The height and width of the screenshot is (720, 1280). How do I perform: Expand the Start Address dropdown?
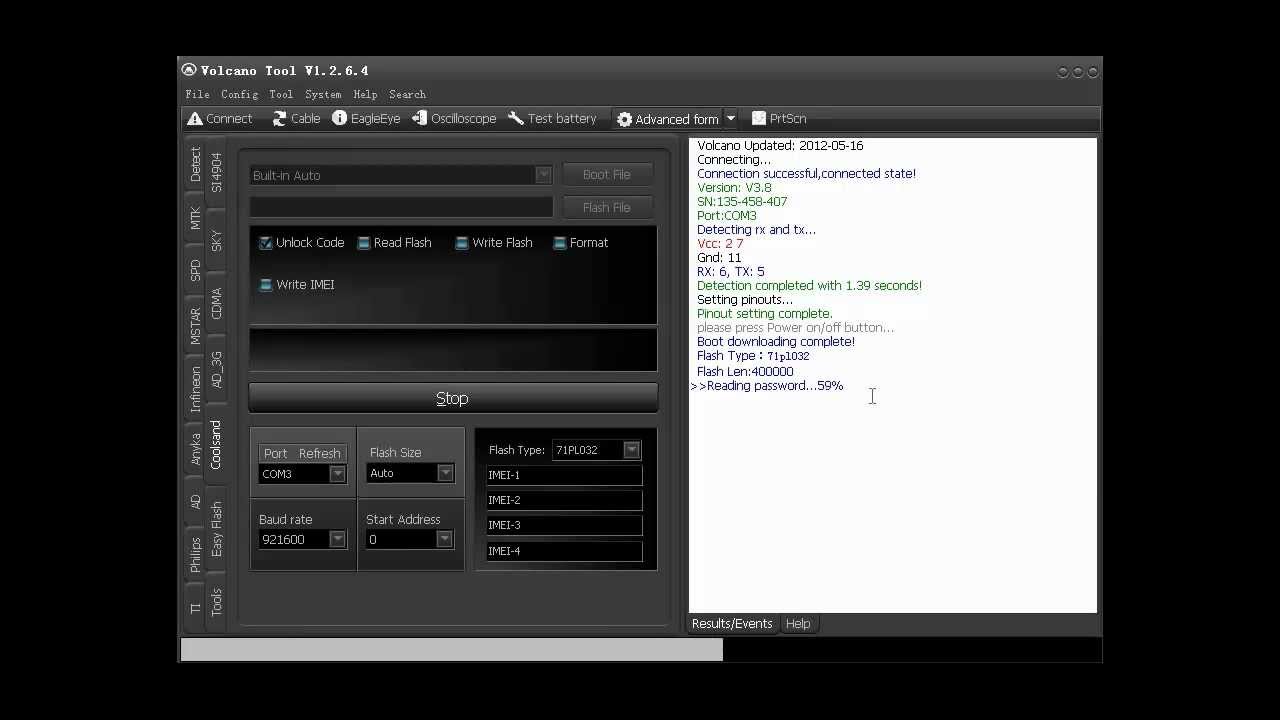click(x=445, y=539)
